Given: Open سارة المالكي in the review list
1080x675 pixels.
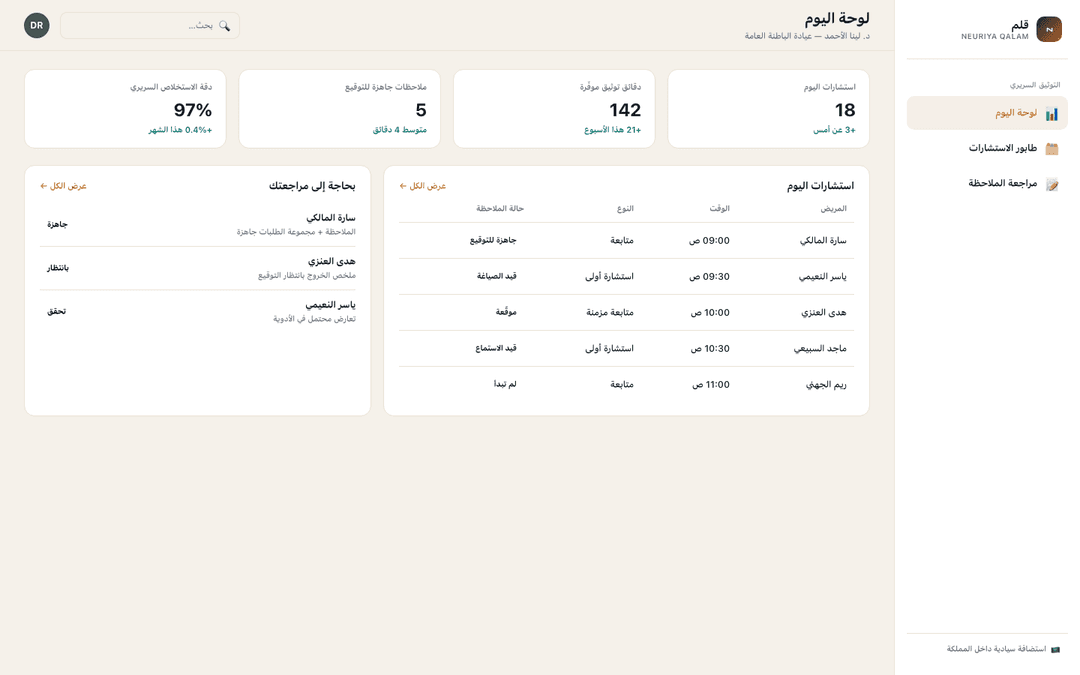Looking at the screenshot, I should click(198, 225).
